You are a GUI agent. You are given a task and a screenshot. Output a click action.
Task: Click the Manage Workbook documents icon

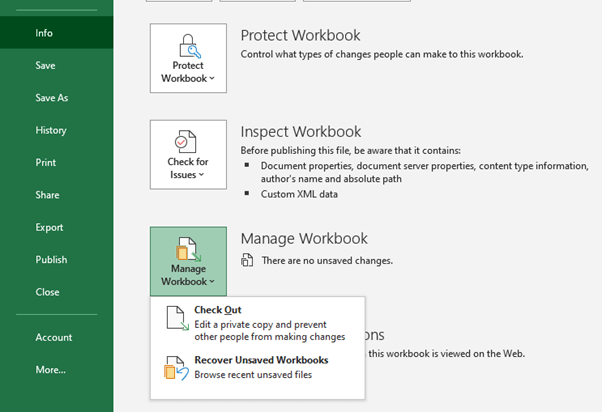pyautogui.click(x=188, y=247)
